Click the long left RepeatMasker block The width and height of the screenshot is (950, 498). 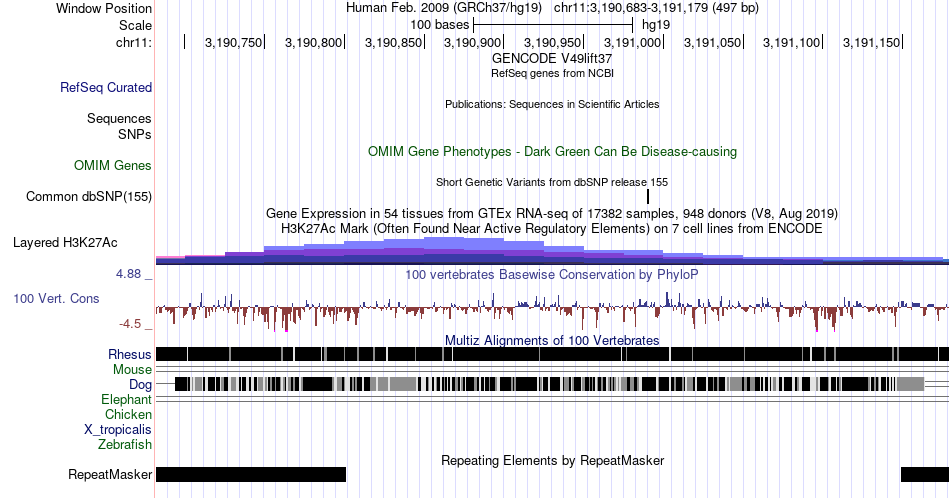pos(251,474)
